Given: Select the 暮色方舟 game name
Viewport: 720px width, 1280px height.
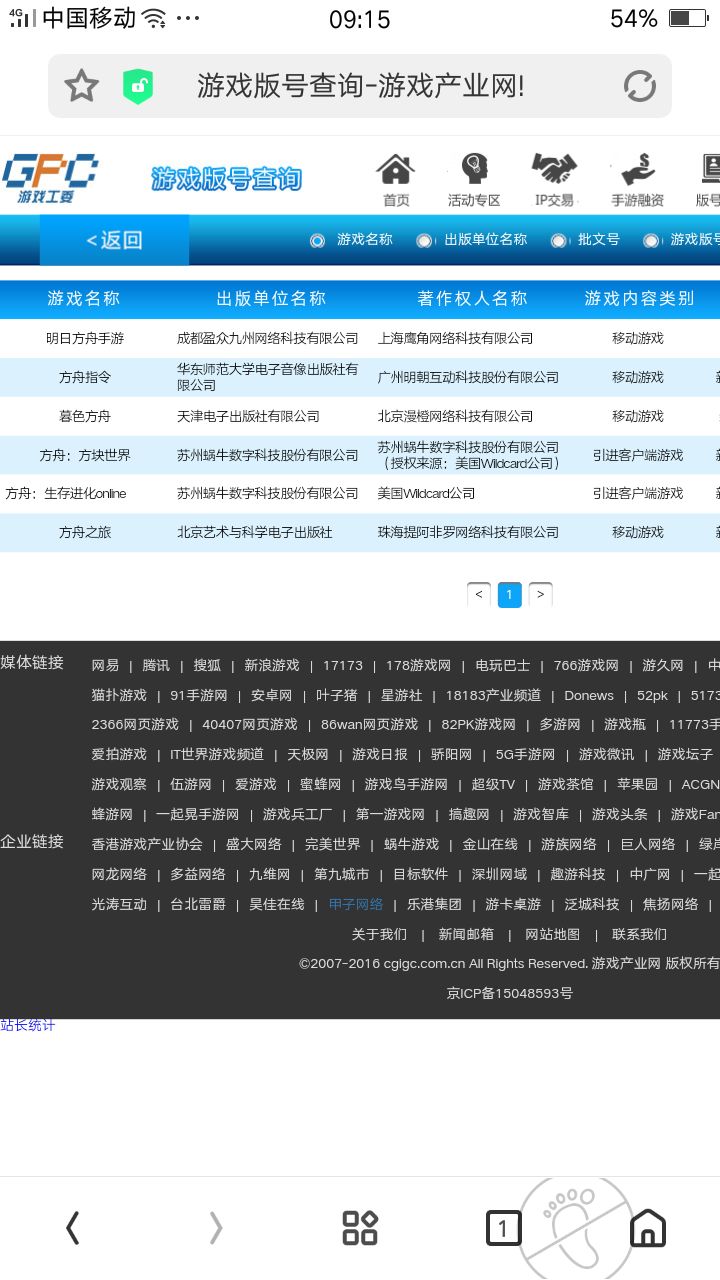Looking at the screenshot, I should tap(85, 416).
